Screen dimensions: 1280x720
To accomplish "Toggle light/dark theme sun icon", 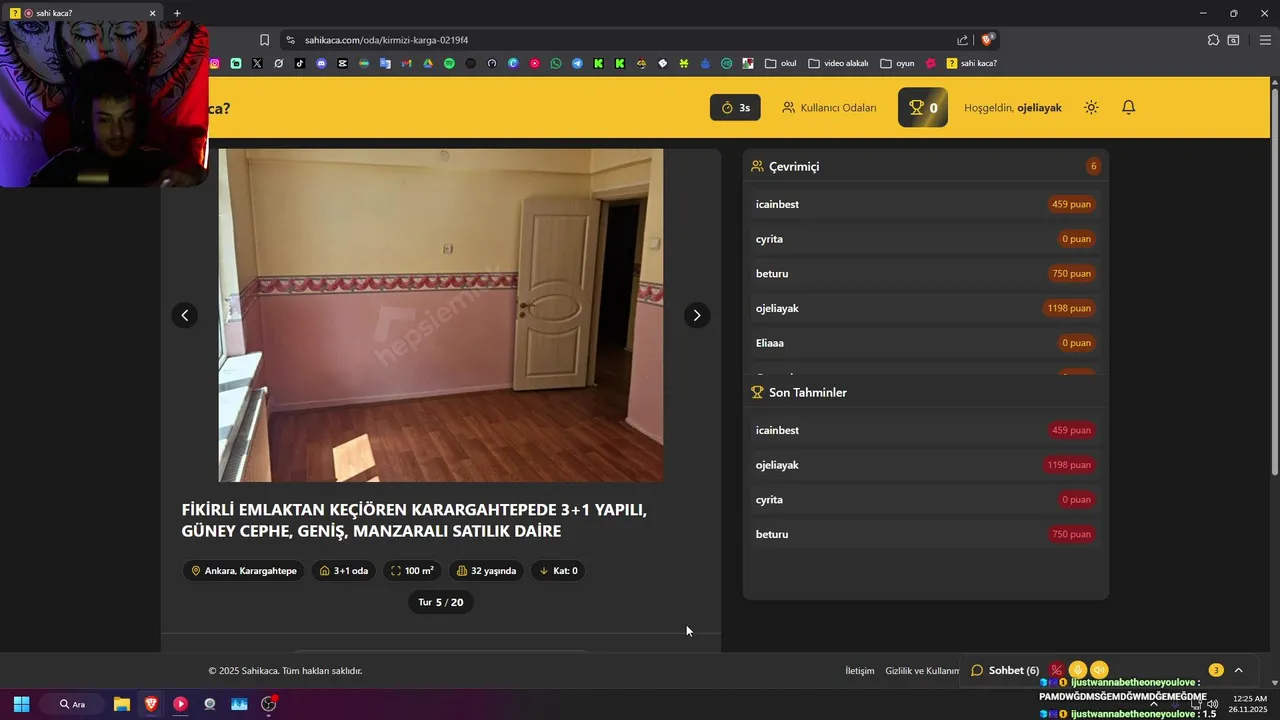I will coord(1091,107).
